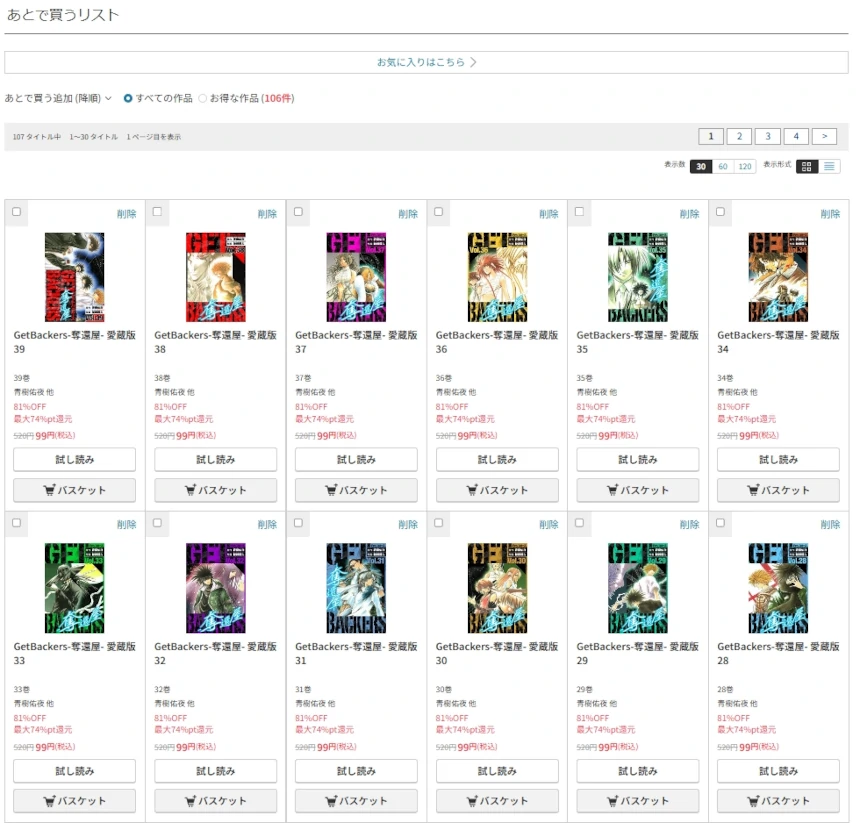Show 120 items per page
Viewport: 860px width, 823px height.
[x=744, y=167]
